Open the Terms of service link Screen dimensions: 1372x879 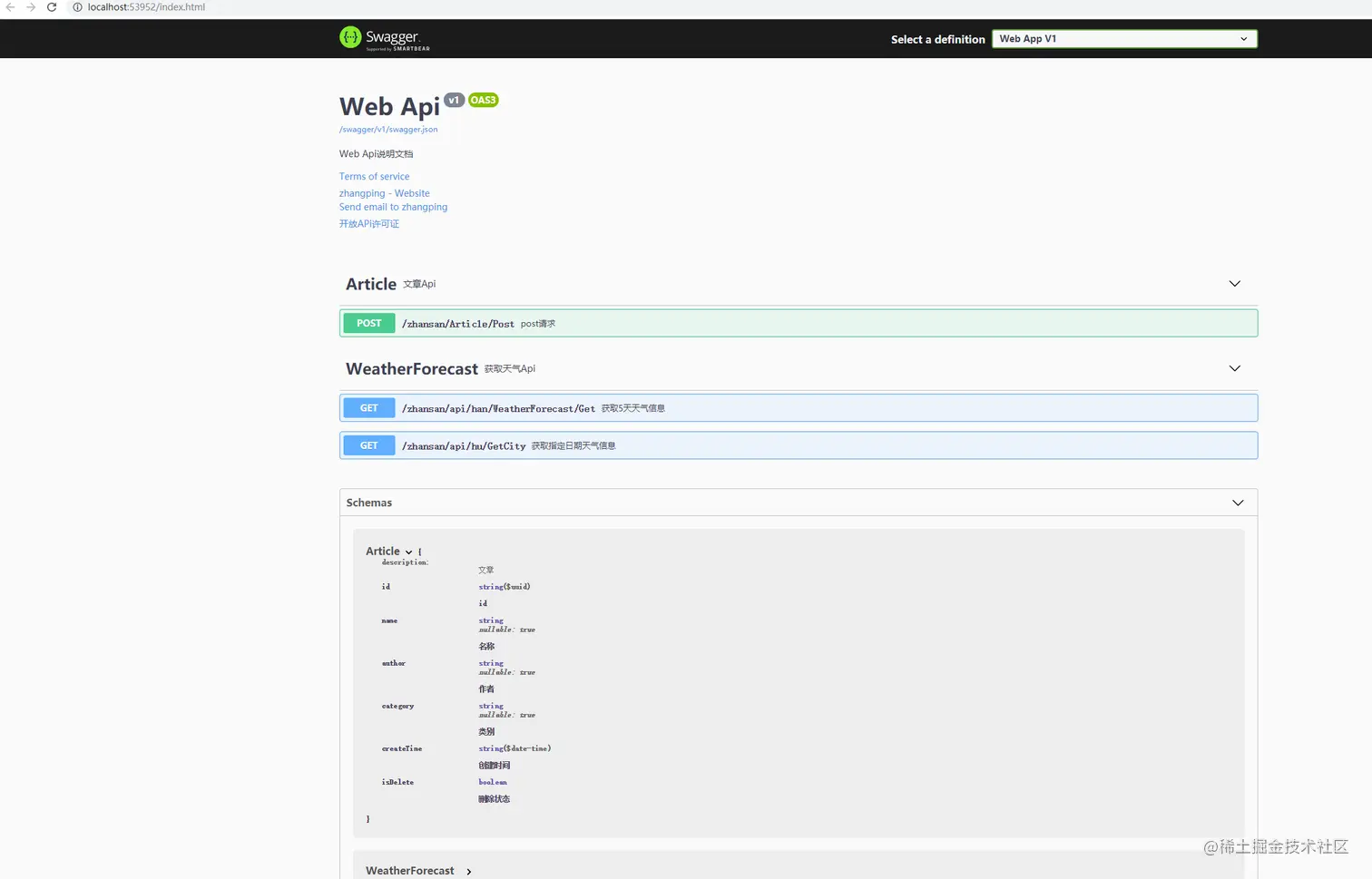coord(374,177)
